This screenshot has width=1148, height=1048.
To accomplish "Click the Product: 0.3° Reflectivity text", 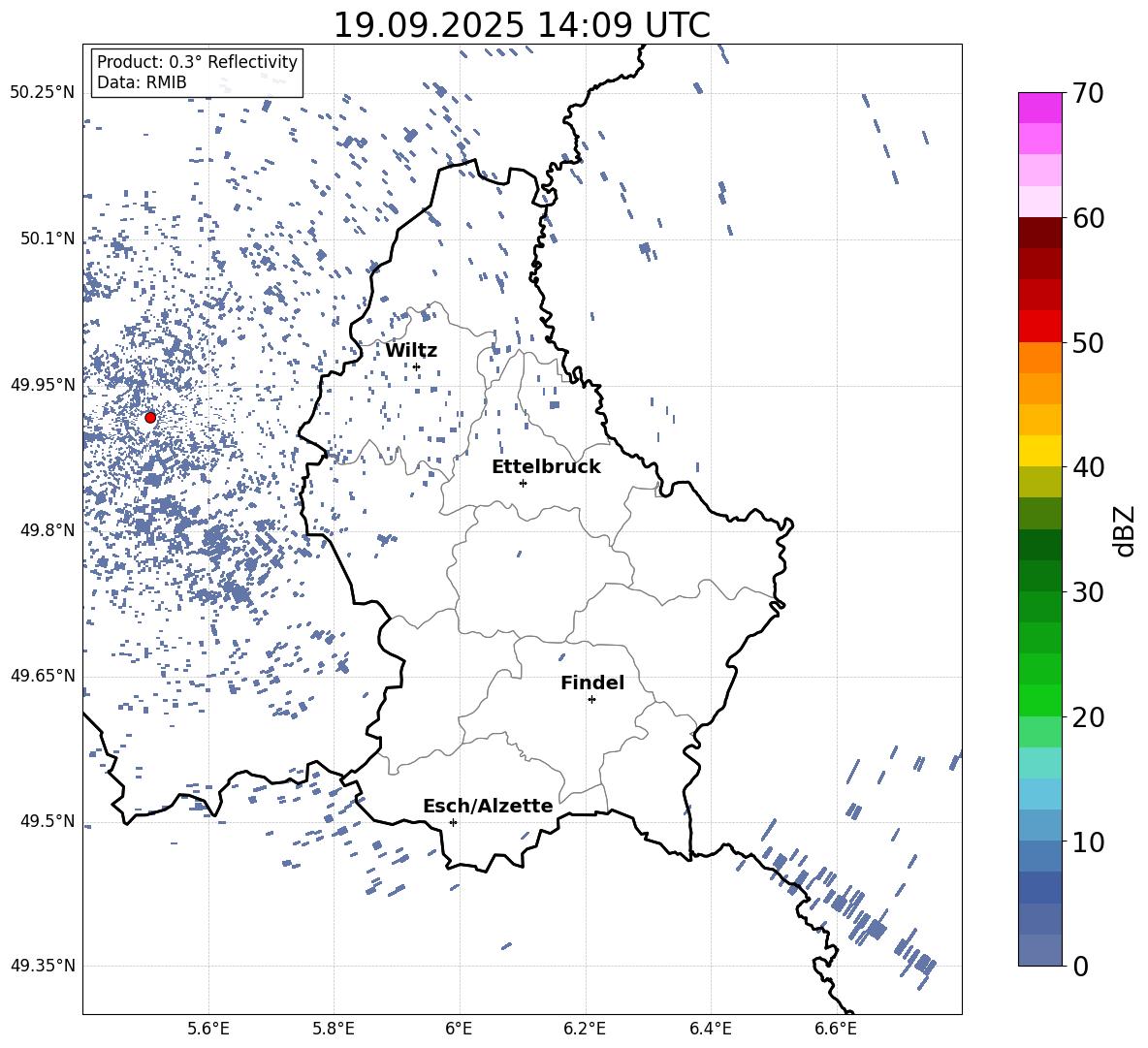I will 197,62.
